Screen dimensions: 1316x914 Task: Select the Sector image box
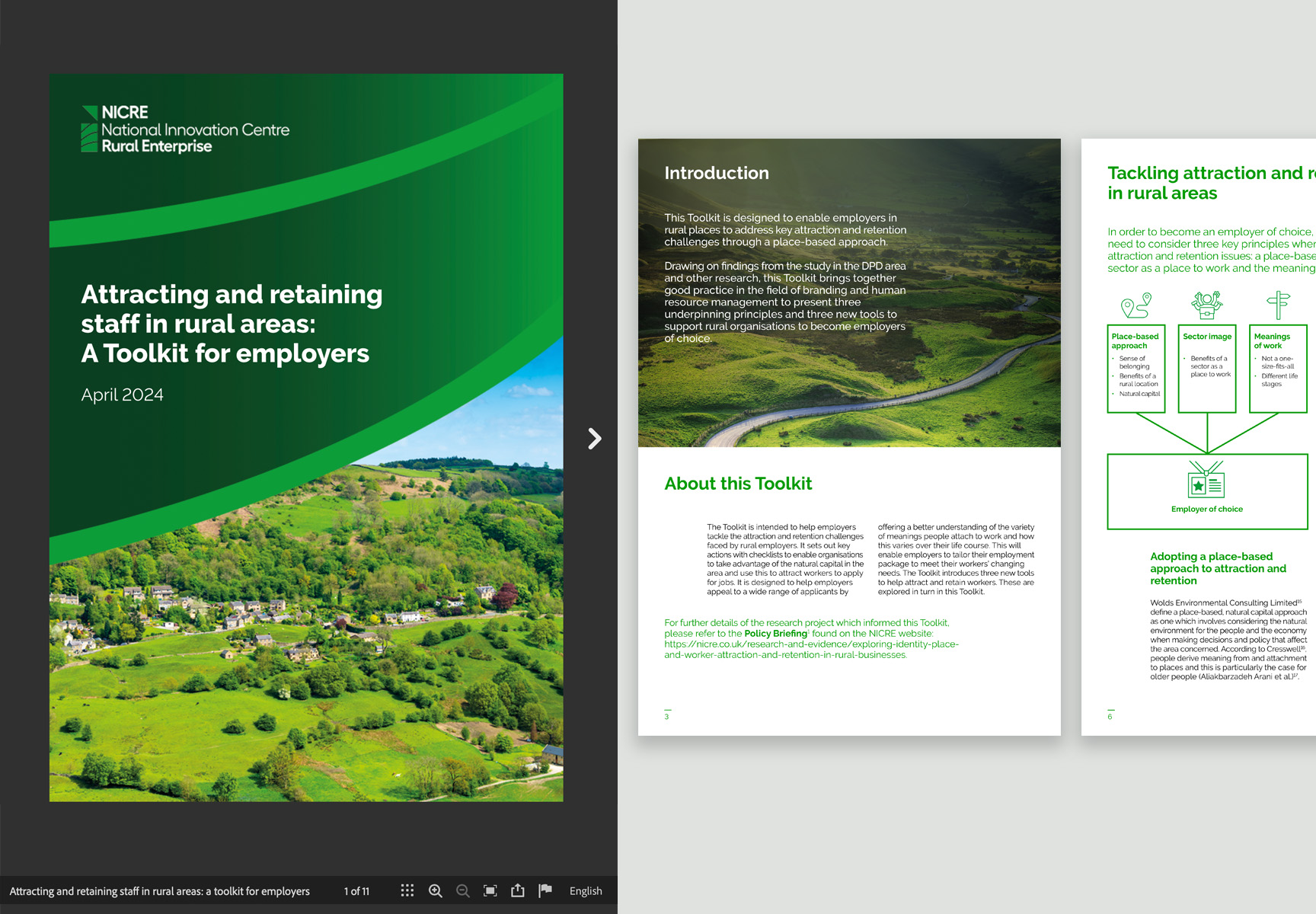pos(1206,369)
